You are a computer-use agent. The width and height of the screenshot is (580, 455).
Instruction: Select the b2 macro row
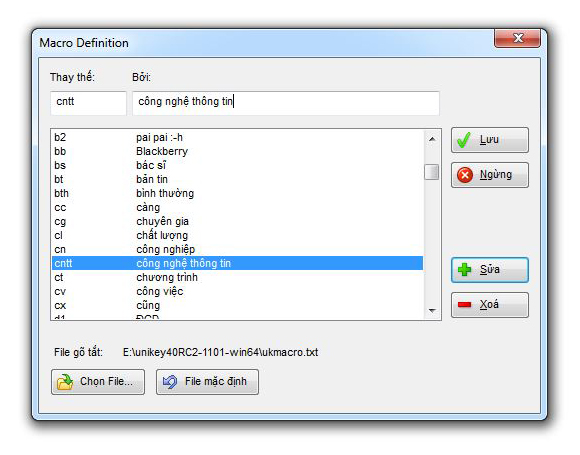click(237, 137)
